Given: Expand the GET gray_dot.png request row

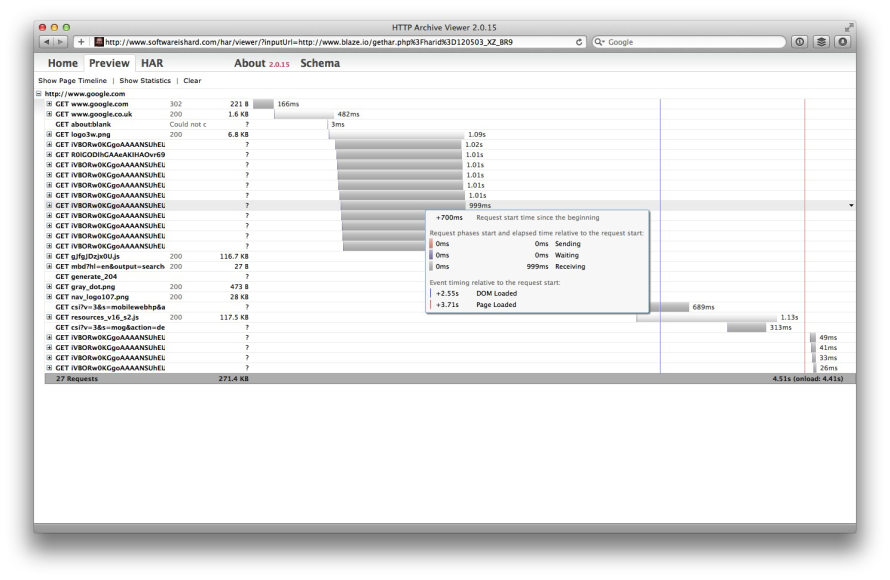Looking at the screenshot, I should point(49,287).
